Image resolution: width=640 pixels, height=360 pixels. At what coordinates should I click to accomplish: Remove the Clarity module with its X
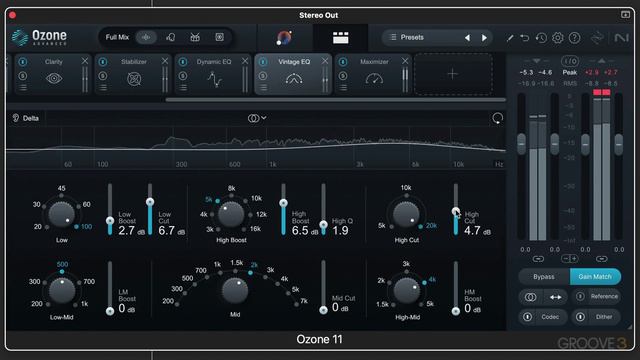coord(84,61)
